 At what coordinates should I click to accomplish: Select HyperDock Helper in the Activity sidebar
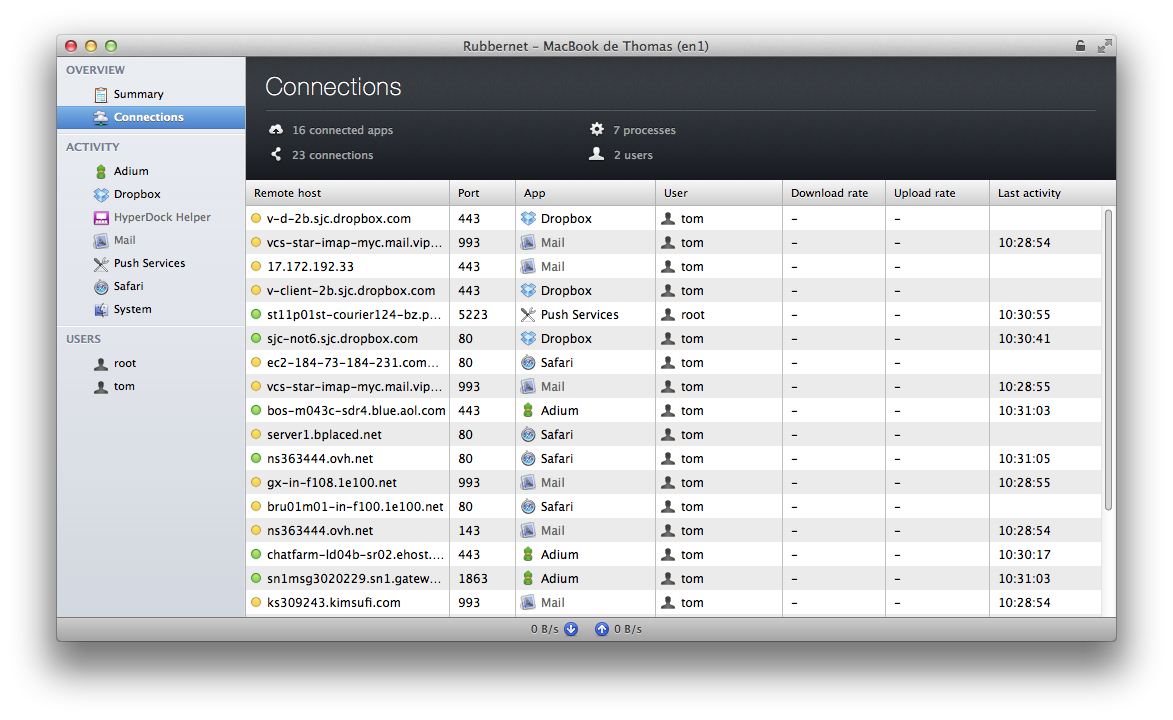pos(162,218)
